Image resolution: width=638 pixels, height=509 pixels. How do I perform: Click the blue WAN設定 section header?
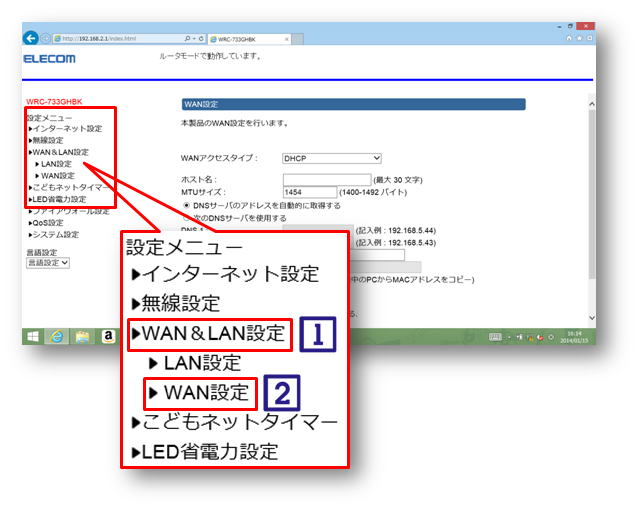point(354,104)
